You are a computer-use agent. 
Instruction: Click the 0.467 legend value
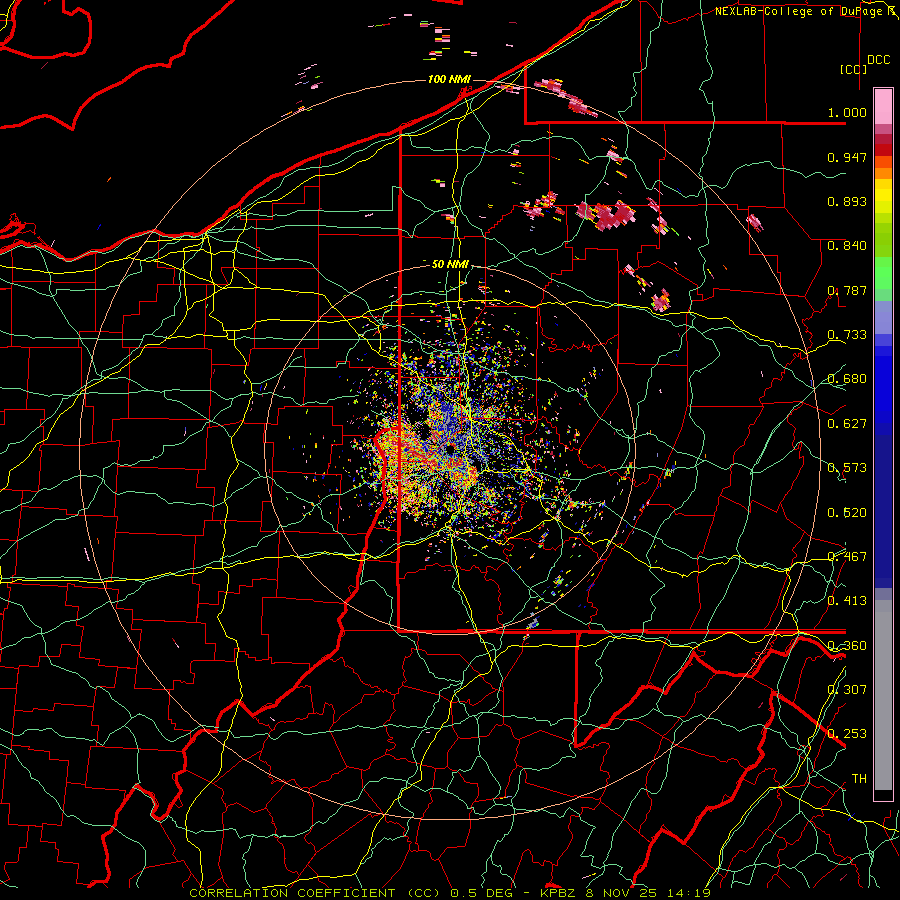[x=847, y=557]
